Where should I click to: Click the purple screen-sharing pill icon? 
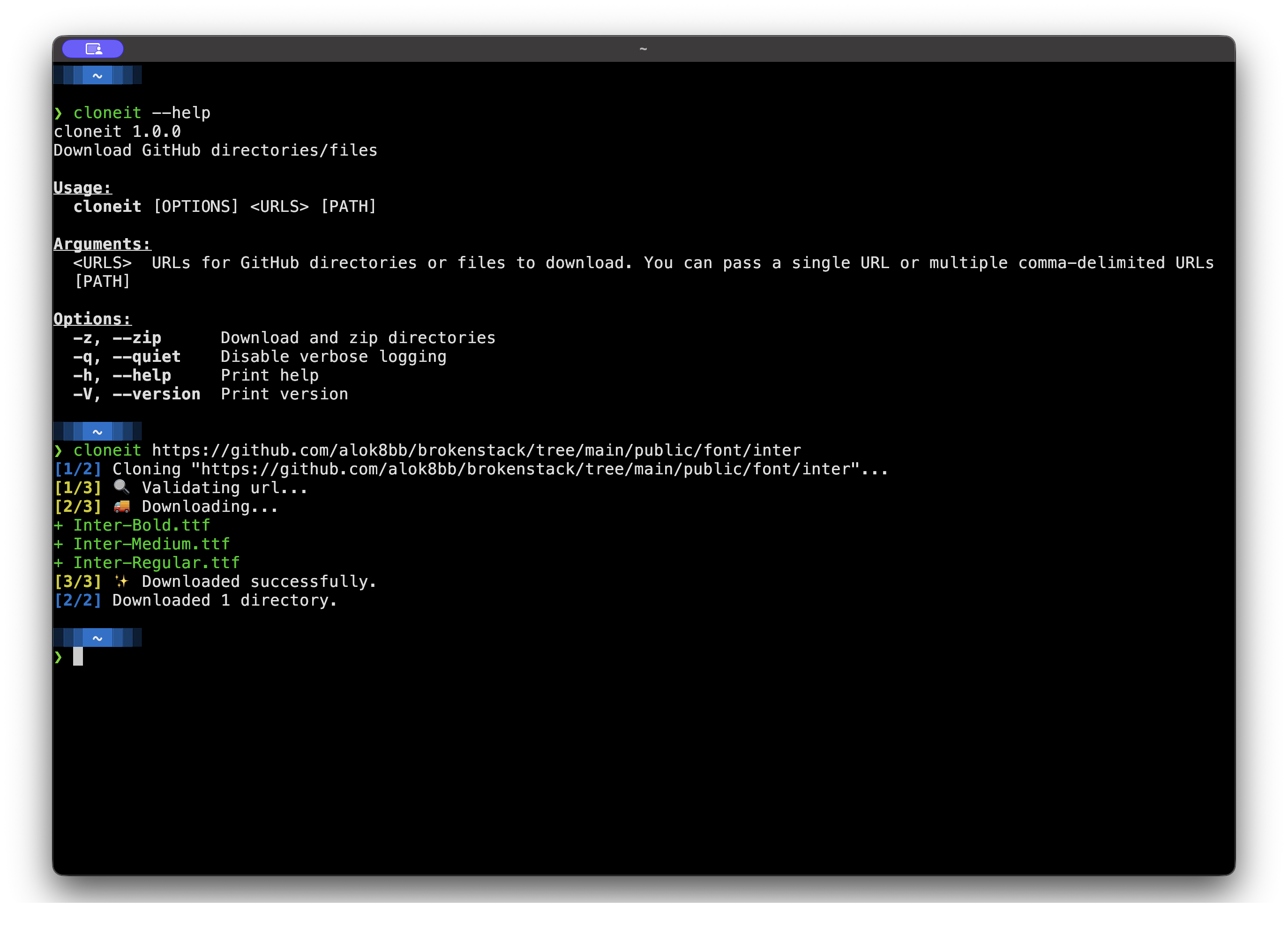click(x=93, y=49)
